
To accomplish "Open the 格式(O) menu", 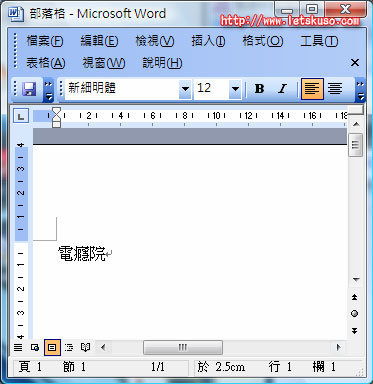I will point(263,41).
